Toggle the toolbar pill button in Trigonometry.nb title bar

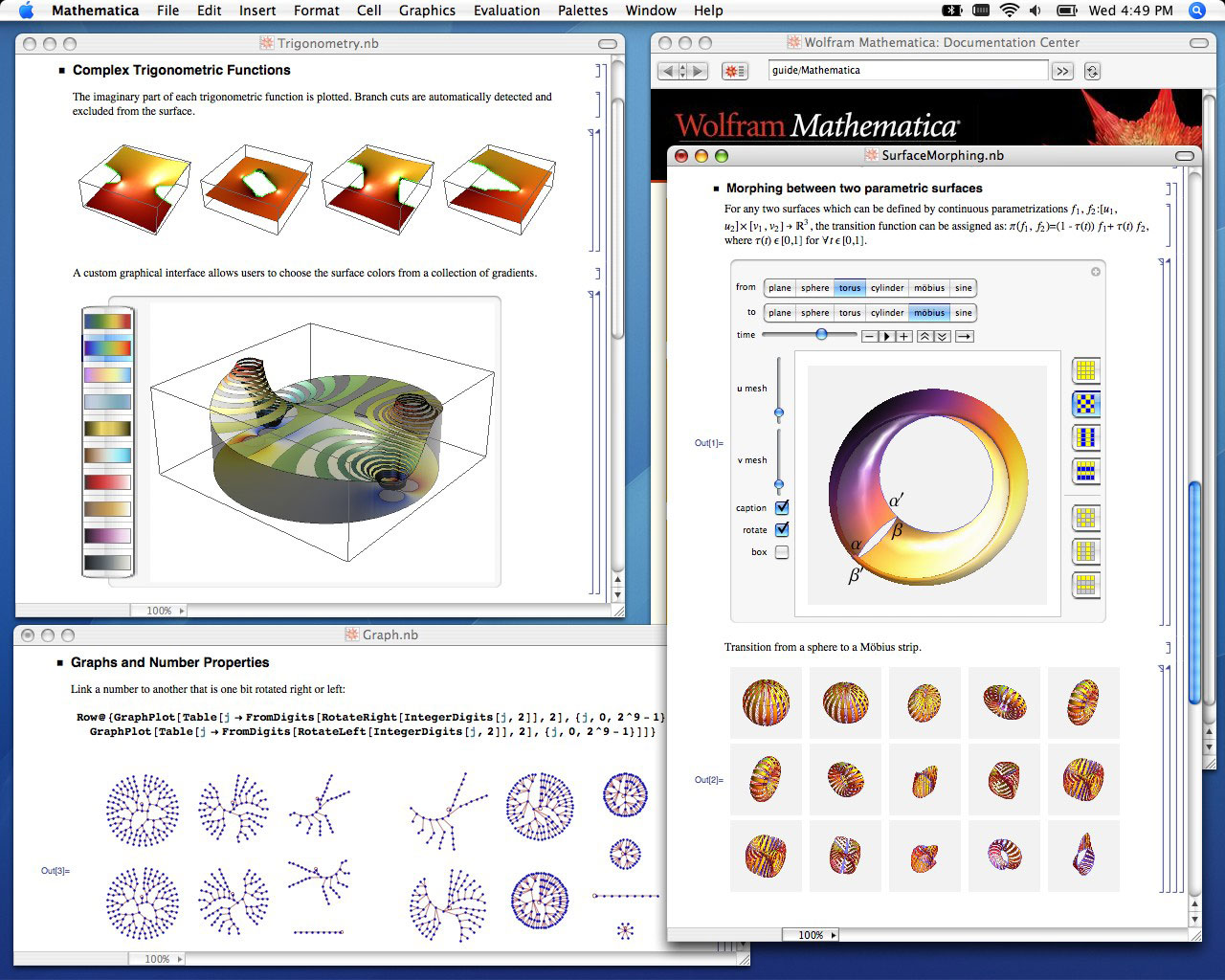tap(607, 44)
